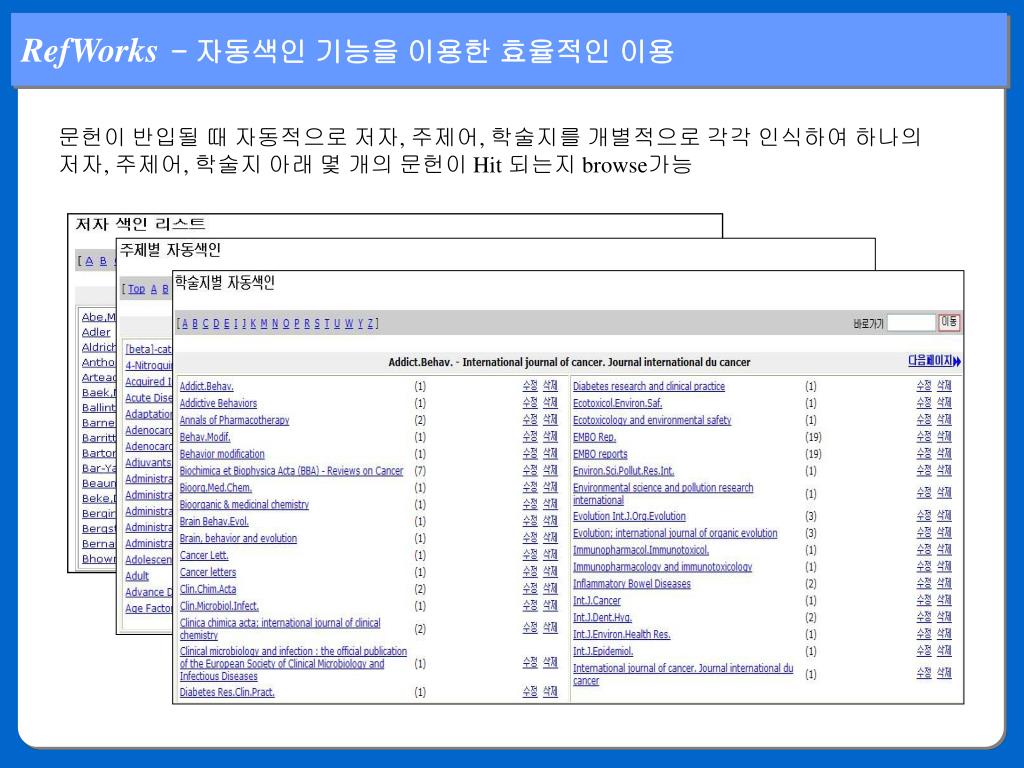1024x768 pixels.
Task: Open the EMBO reports journal link
Action: pos(600,455)
